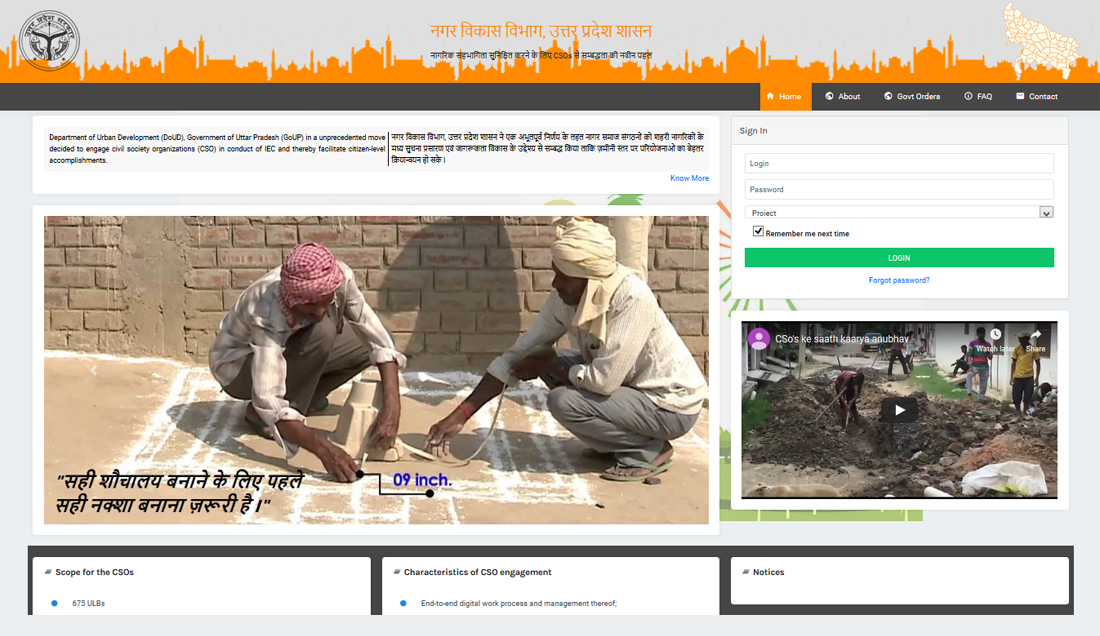Click the icon beside Notices heading
The height and width of the screenshot is (636, 1100).
(x=745, y=572)
